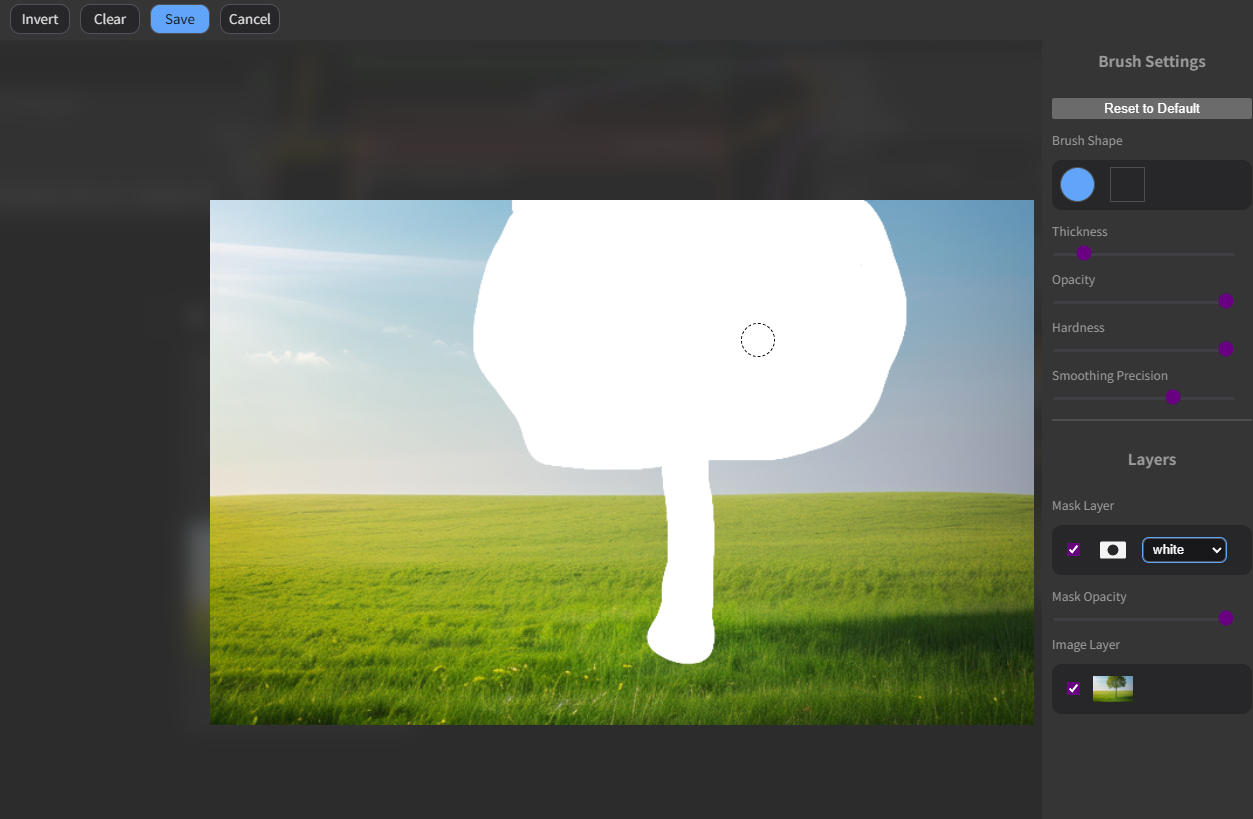Image resolution: width=1253 pixels, height=819 pixels.
Task: Click the Invert button
Action: pos(40,19)
